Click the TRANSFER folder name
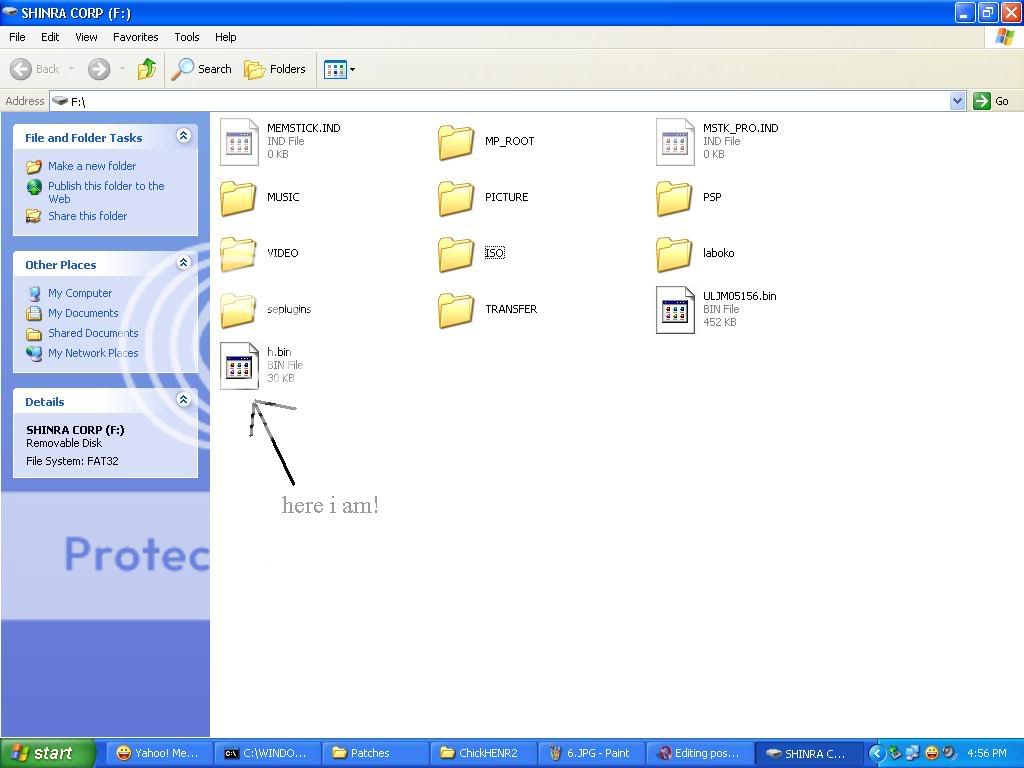Viewport: 1024px width, 768px height. point(511,310)
